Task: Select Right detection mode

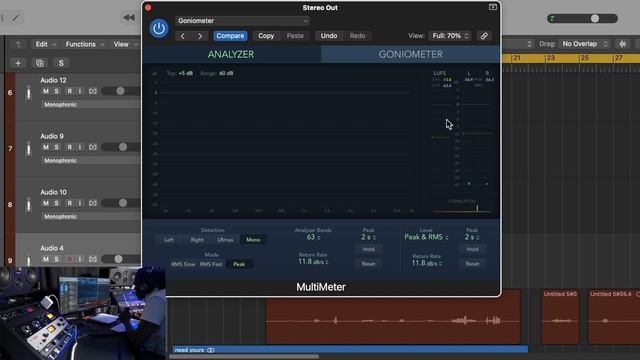Action: (197, 240)
